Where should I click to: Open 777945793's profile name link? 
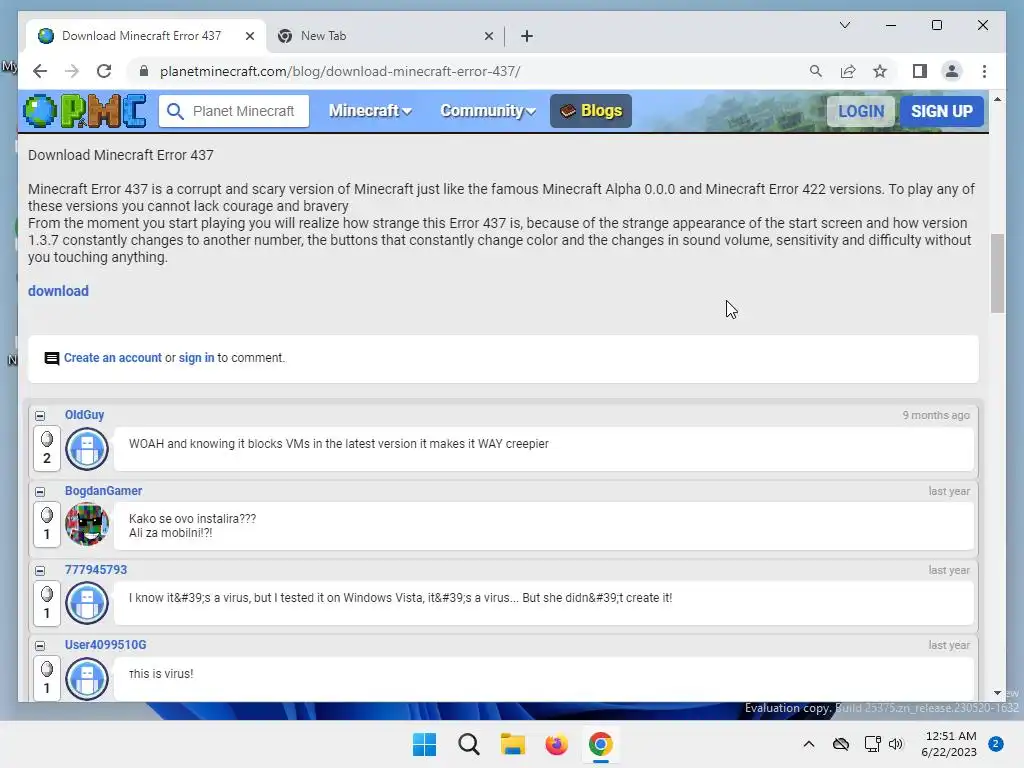pyautogui.click(x=95, y=569)
